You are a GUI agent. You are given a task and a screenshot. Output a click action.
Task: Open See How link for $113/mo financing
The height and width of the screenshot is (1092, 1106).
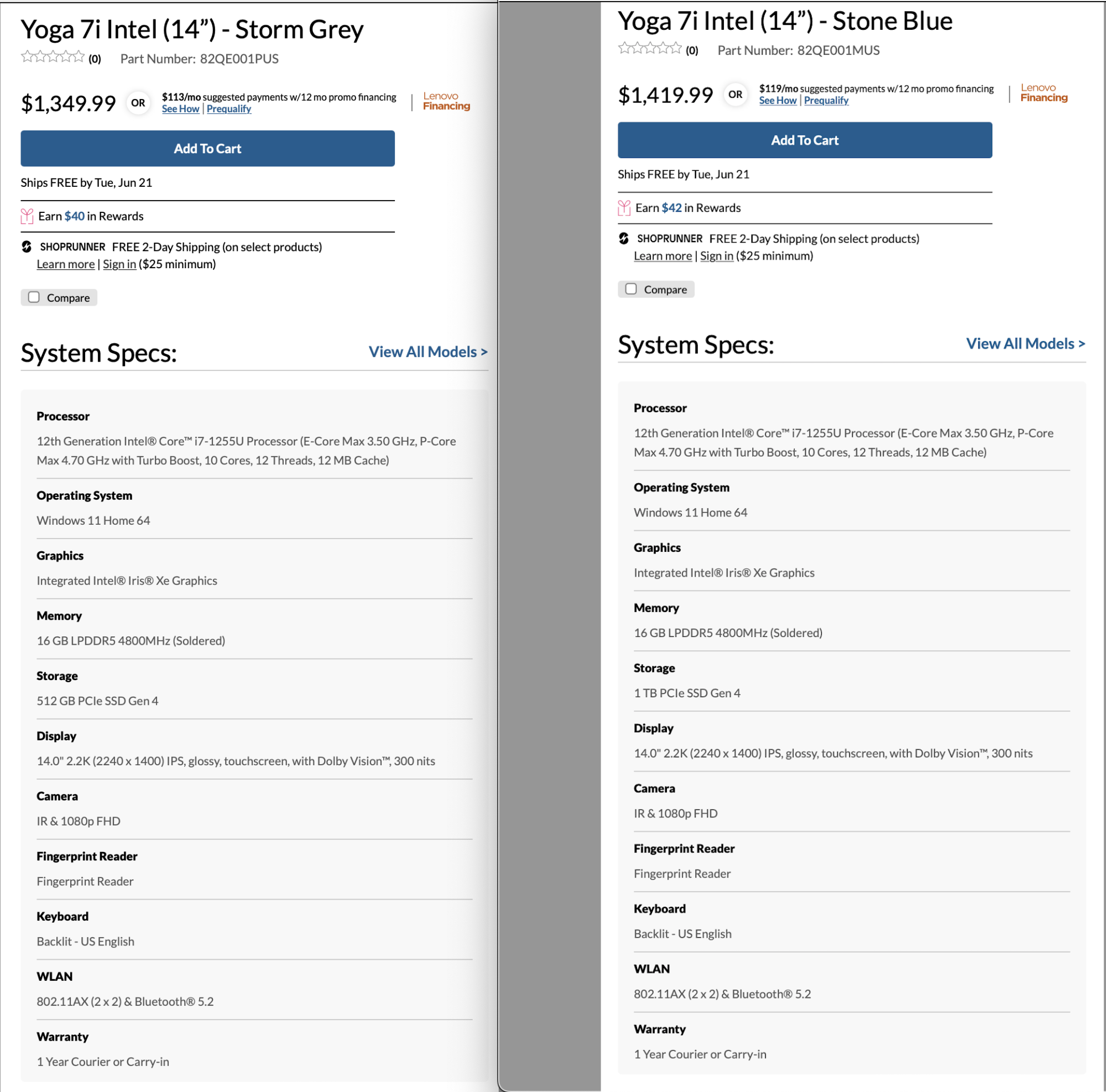[x=180, y=109]
